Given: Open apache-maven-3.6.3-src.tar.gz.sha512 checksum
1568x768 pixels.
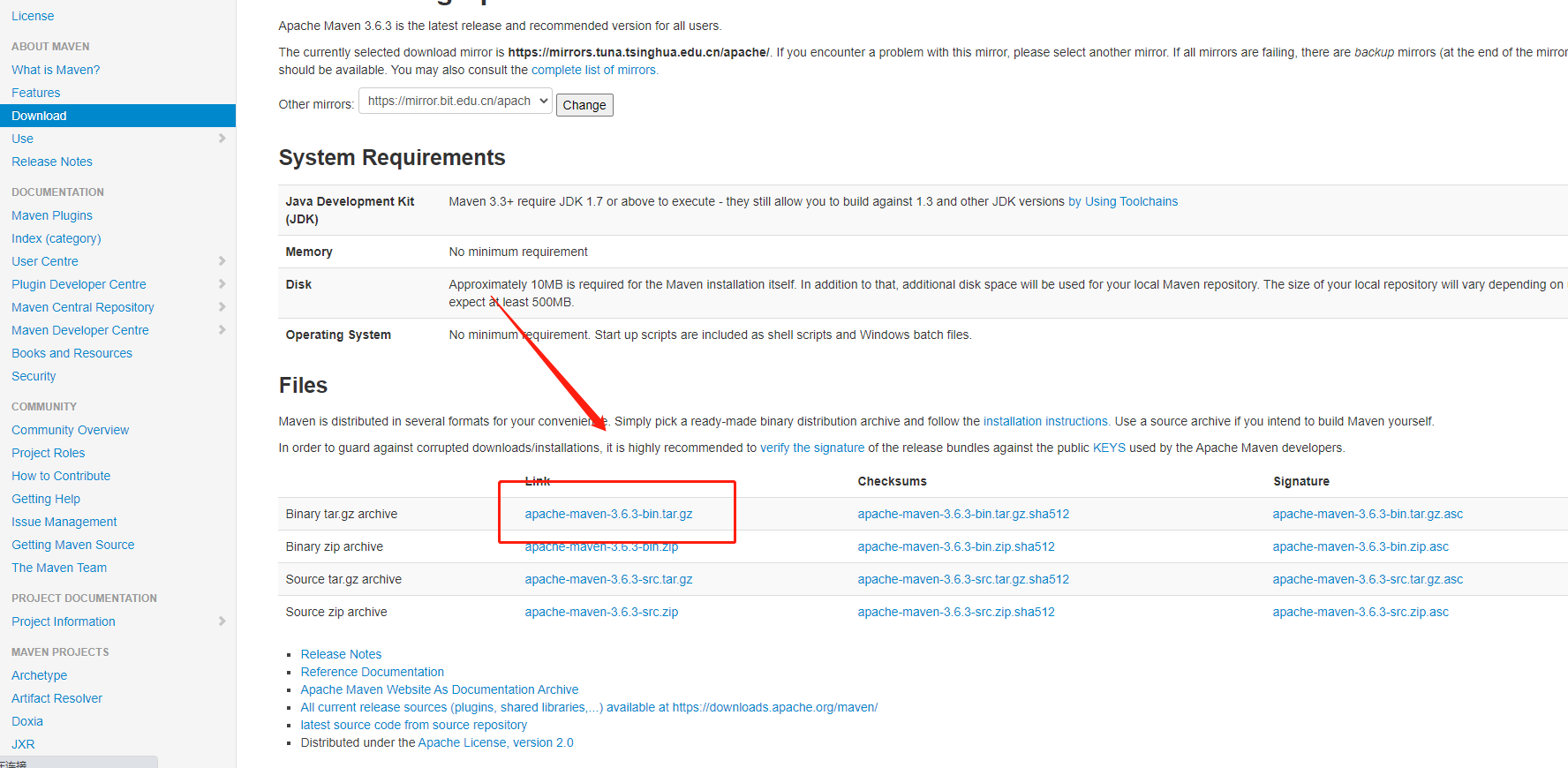Looking at the screenshot, I should 963,579.
